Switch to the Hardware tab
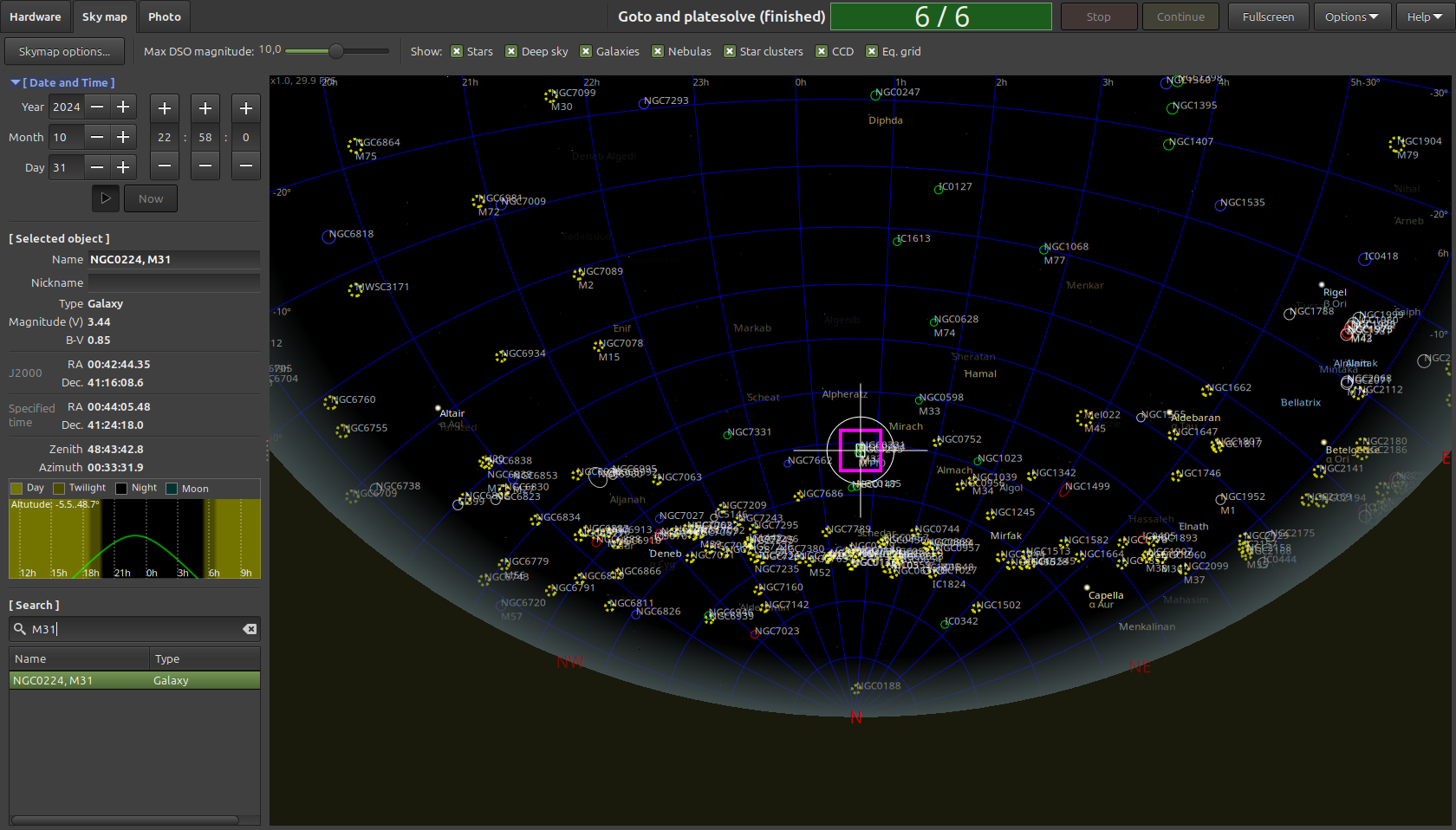 (36, 16)
